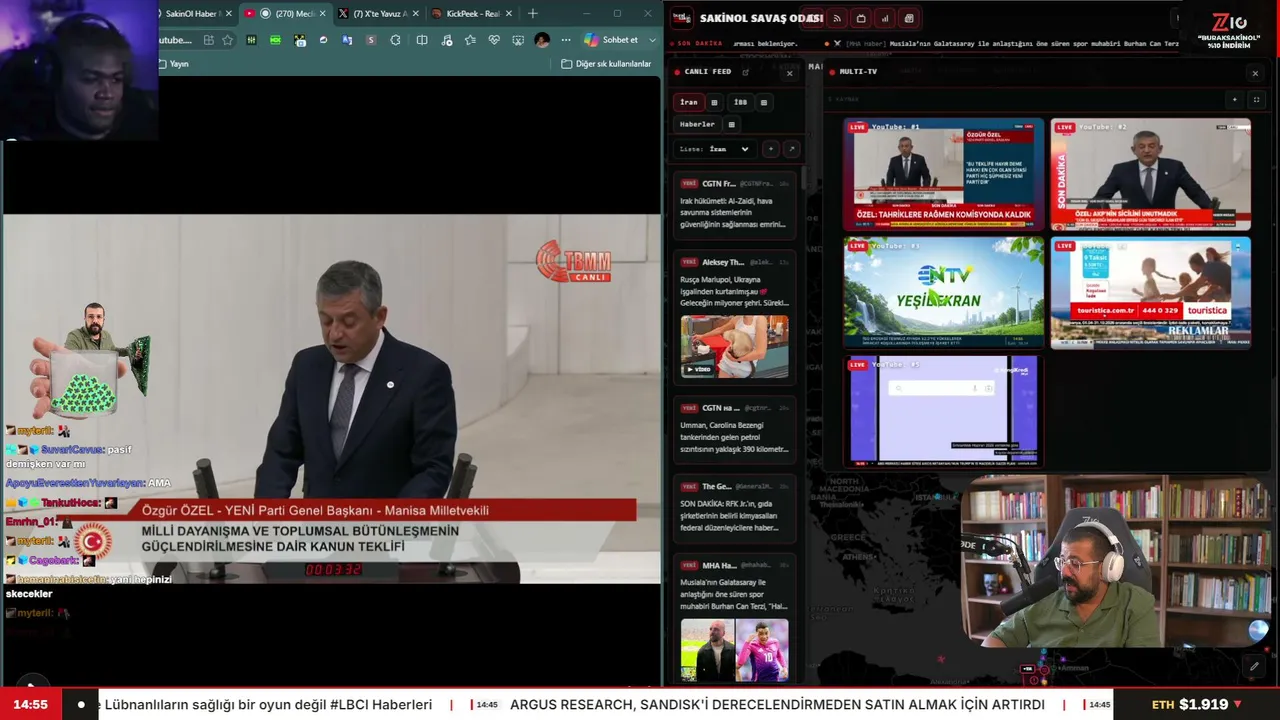Open the NTV Yeşil Ekran stream
Screen dimensions: 1280x720
(944, 292)
